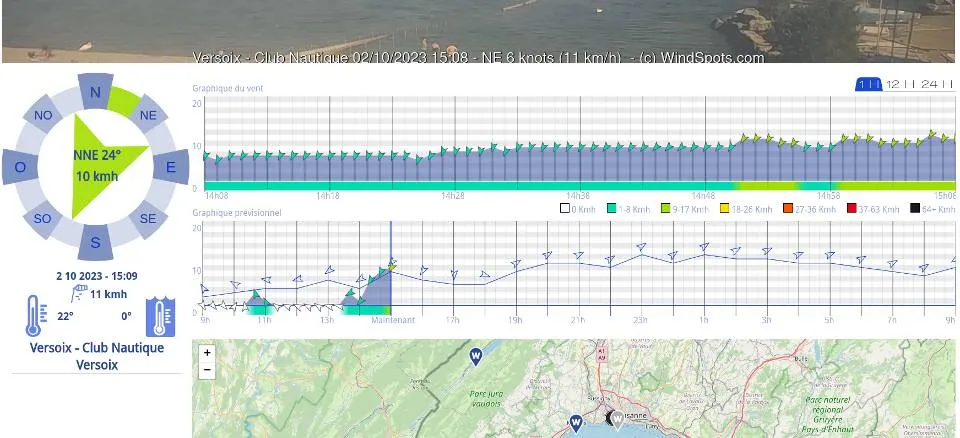The image size is (960, 438).
Task: Click the E segment of the compass
Action: coord(171,167)
